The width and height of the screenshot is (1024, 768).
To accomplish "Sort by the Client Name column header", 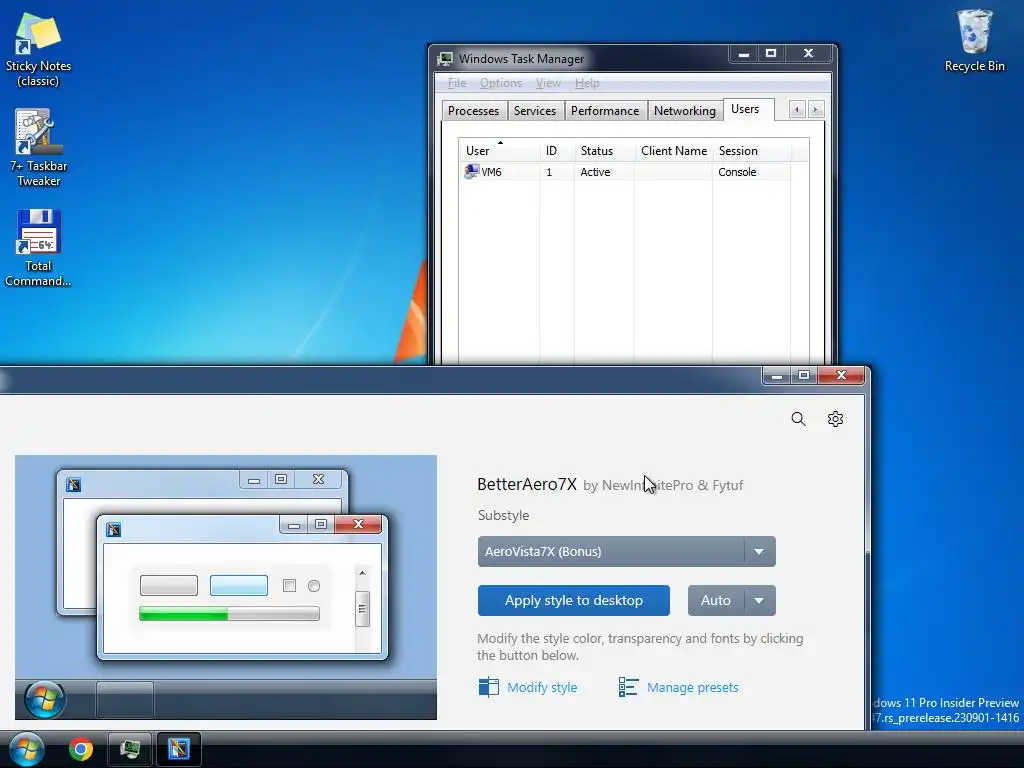I will [673, 150].
